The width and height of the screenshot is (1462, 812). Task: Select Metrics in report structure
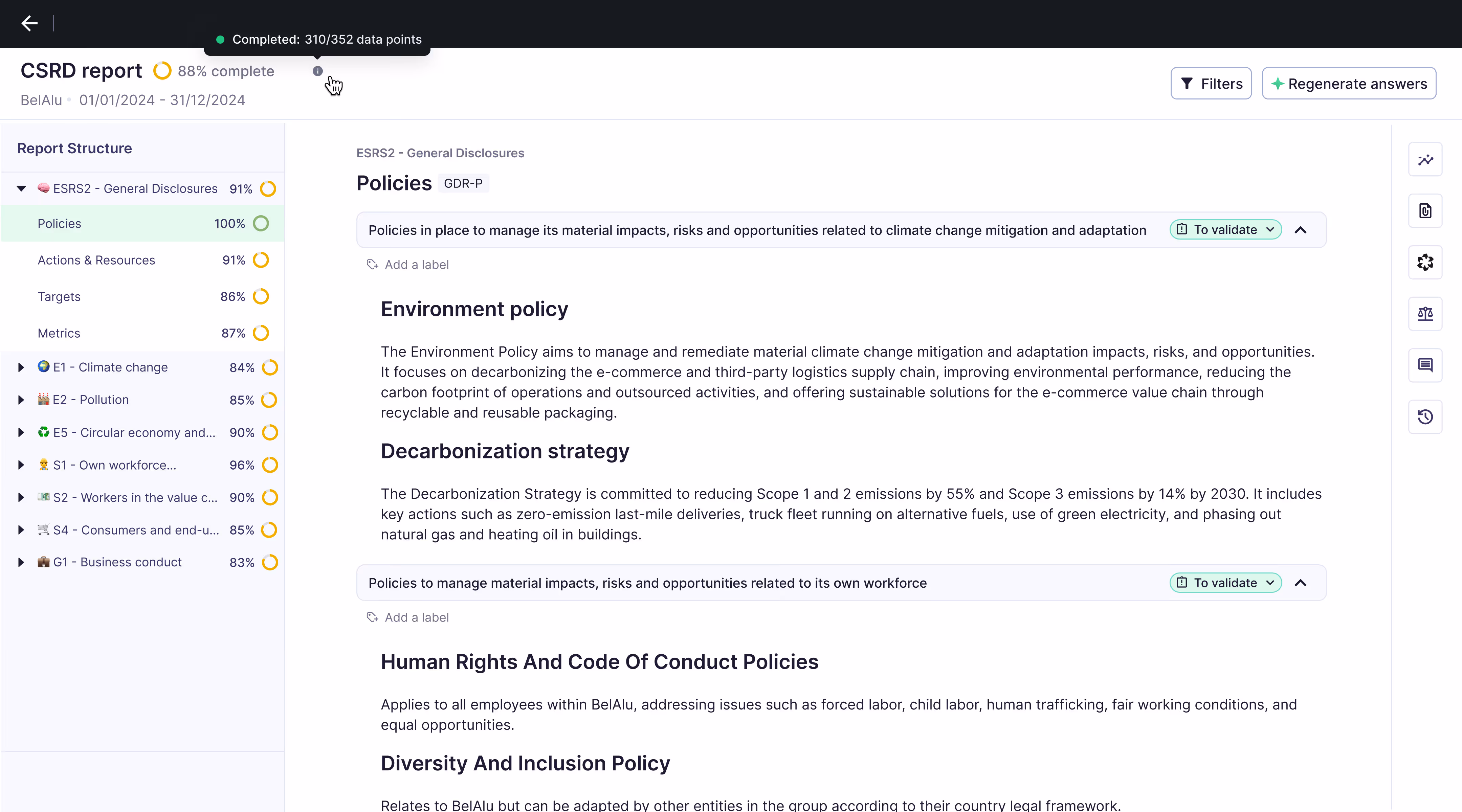tap(143, 333)
